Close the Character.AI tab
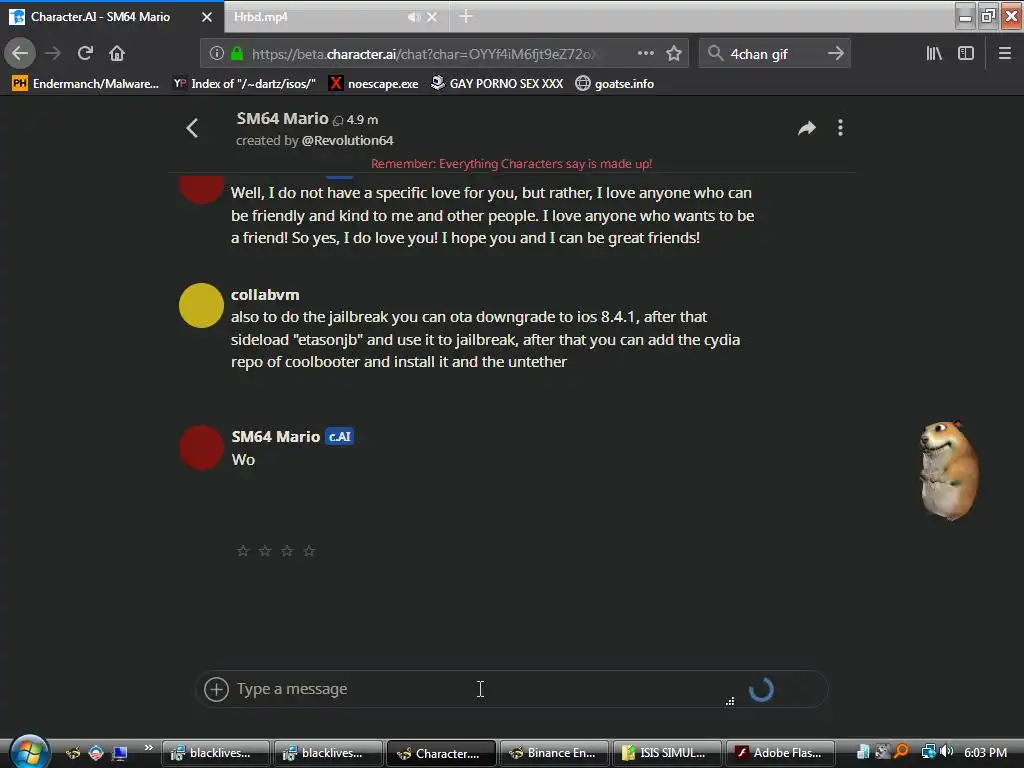This screenshot has height=768, width=1024. pyautogui.click(x=207, y=17)
